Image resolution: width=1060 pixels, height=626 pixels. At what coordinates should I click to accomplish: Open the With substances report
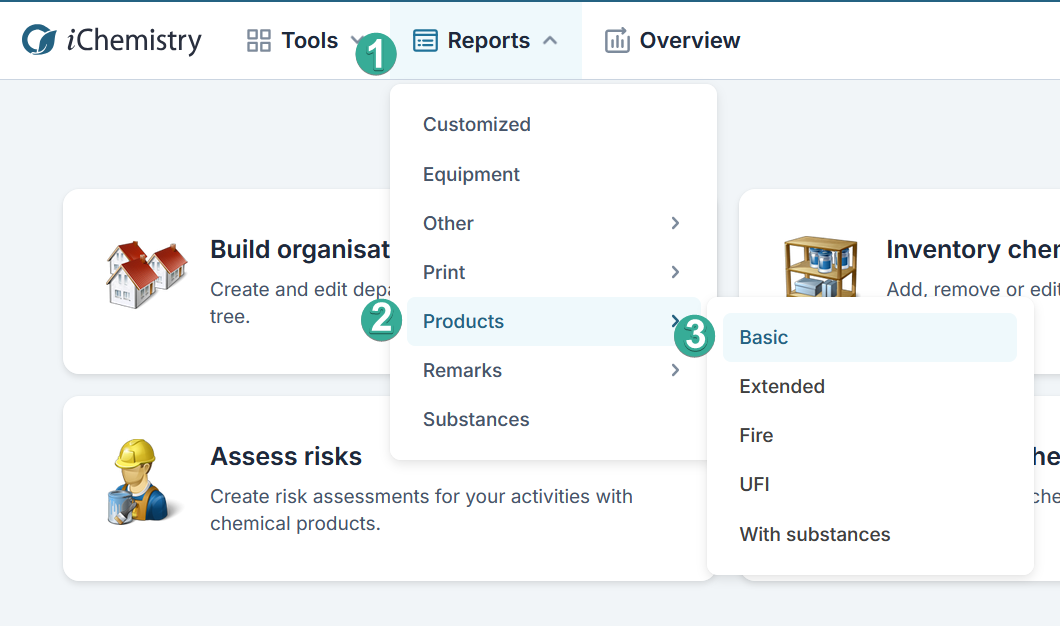pos(815,535)
